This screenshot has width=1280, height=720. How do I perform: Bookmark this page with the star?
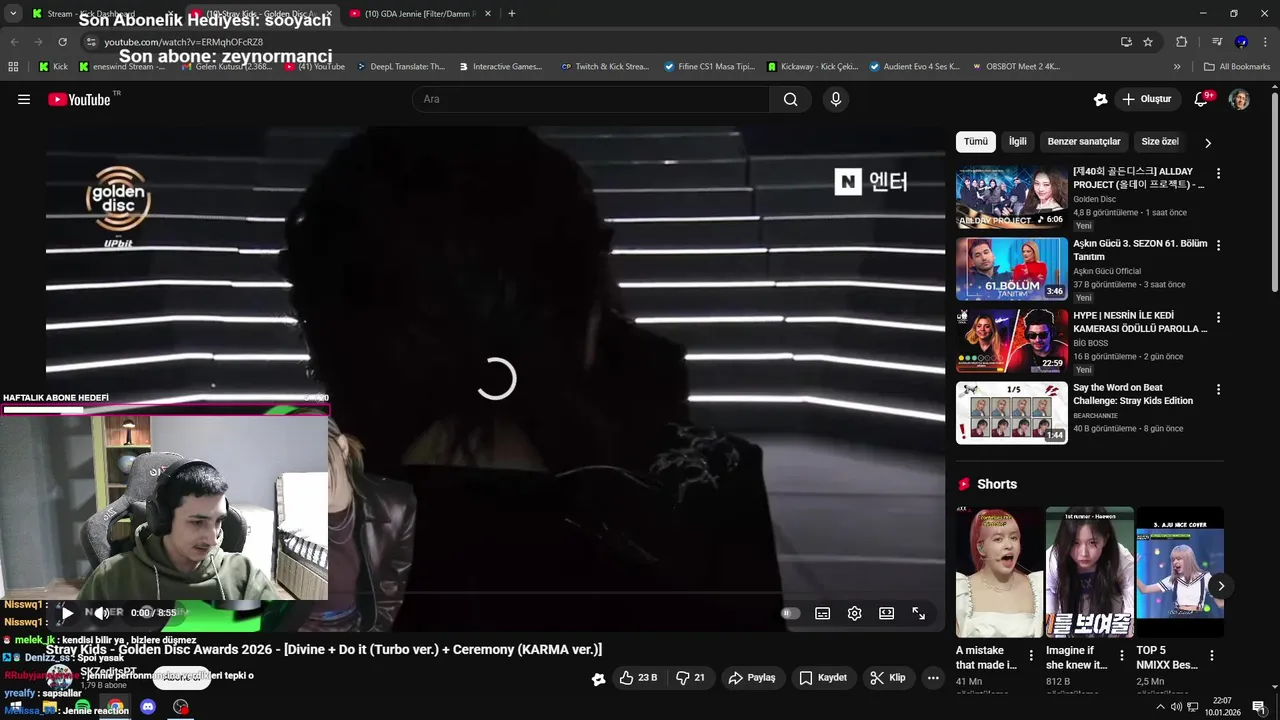[x=1148, y=42]
